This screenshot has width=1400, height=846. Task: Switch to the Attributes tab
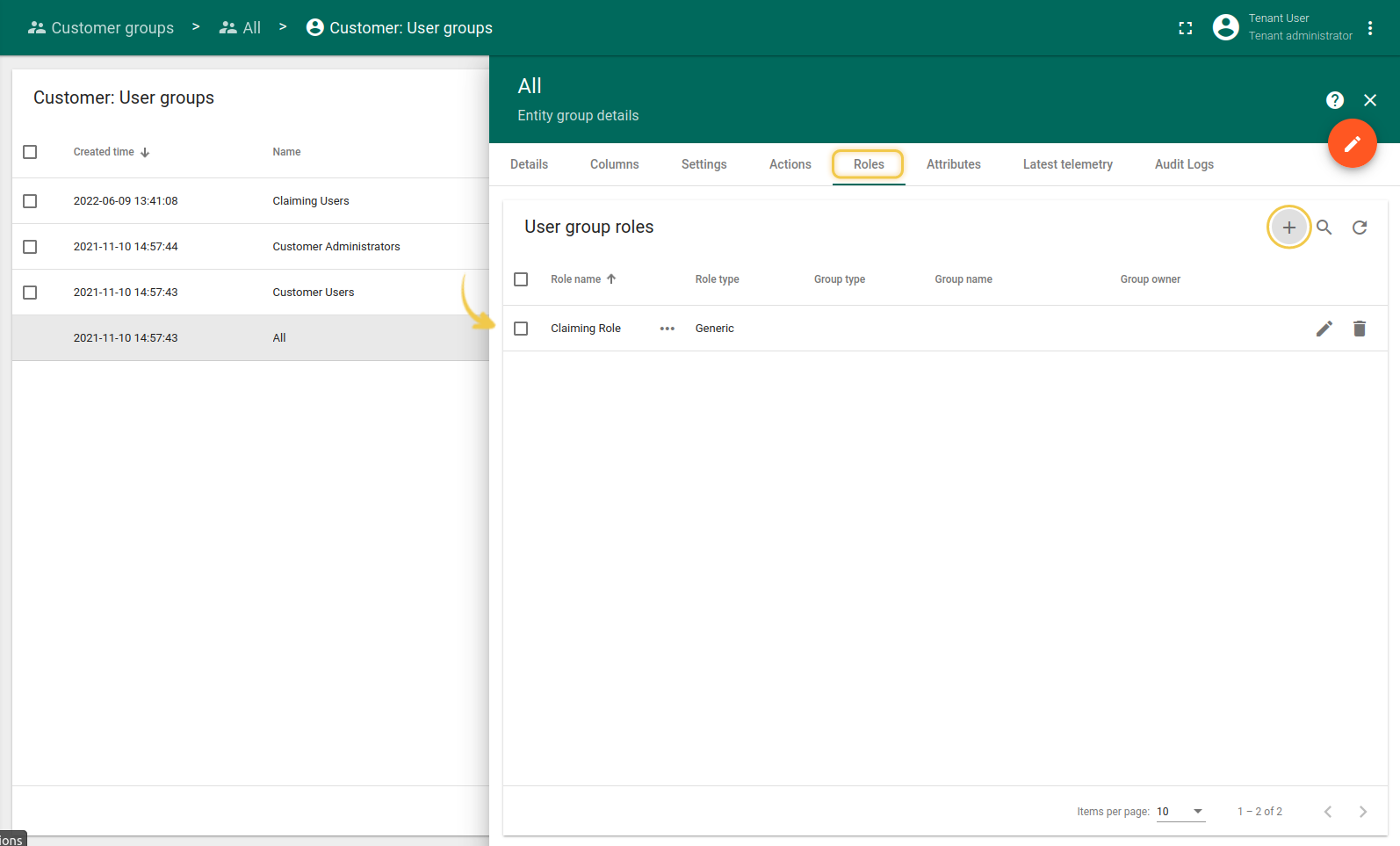click(954, 164)
